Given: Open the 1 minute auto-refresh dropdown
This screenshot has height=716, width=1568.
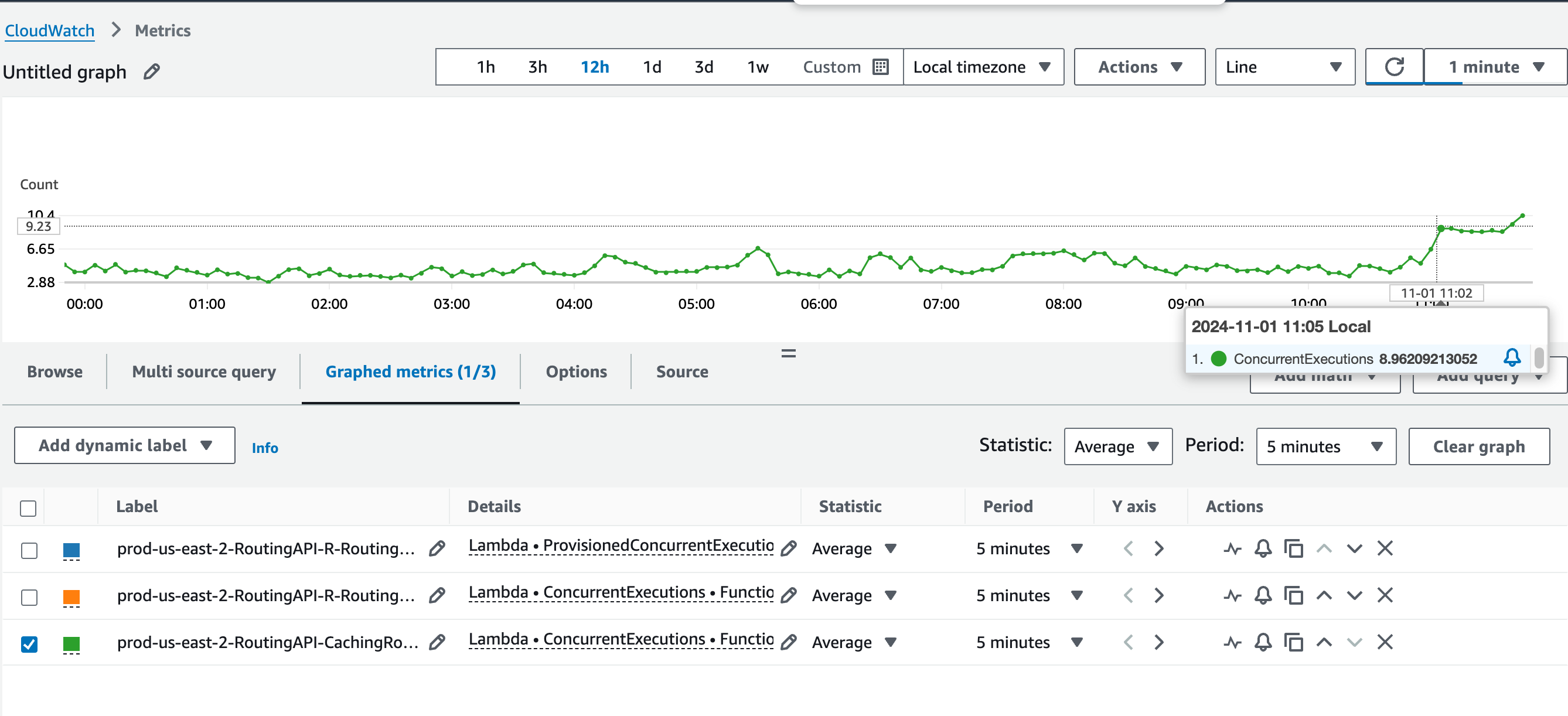Looking at the screenshot, I should pos(1495,67).
